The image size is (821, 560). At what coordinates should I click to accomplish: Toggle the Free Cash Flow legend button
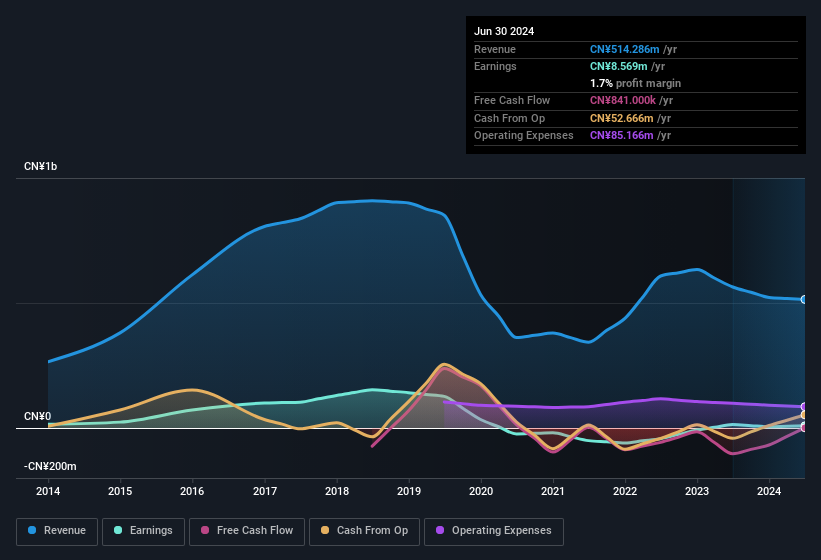click(247, 531)
